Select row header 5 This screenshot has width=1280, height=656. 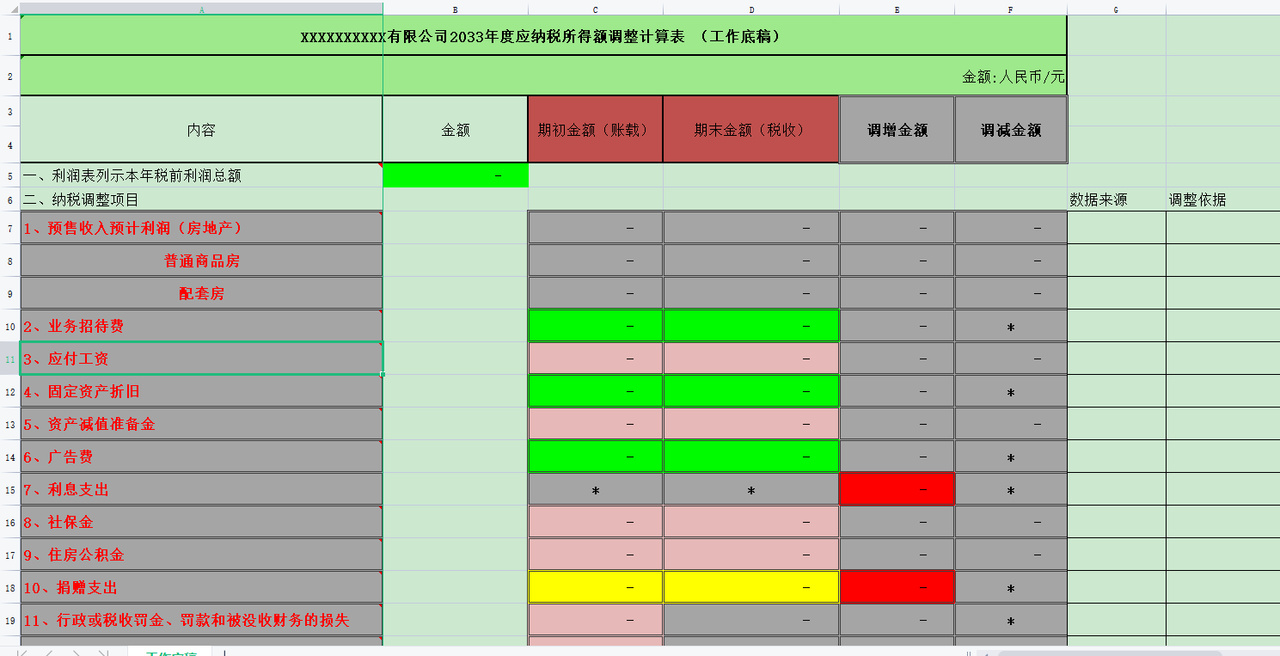9,175
